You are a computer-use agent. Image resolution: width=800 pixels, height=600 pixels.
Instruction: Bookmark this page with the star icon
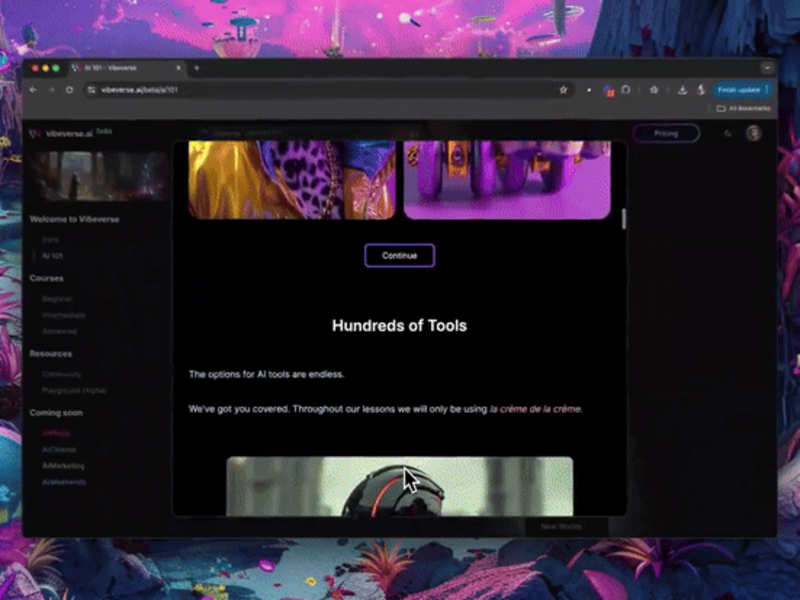pyautogui.click(x=563, y=90)
